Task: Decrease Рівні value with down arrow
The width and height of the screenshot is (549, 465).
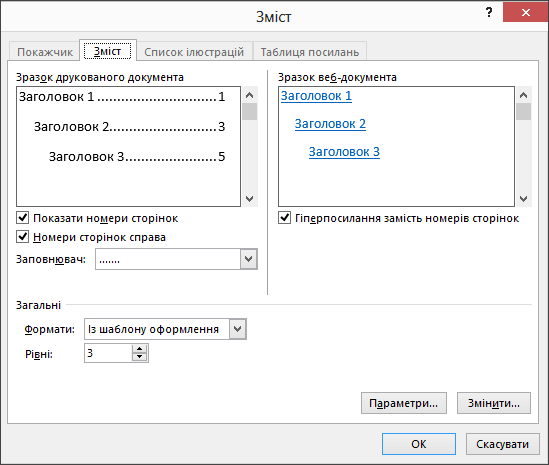Action: coord(140,357)
